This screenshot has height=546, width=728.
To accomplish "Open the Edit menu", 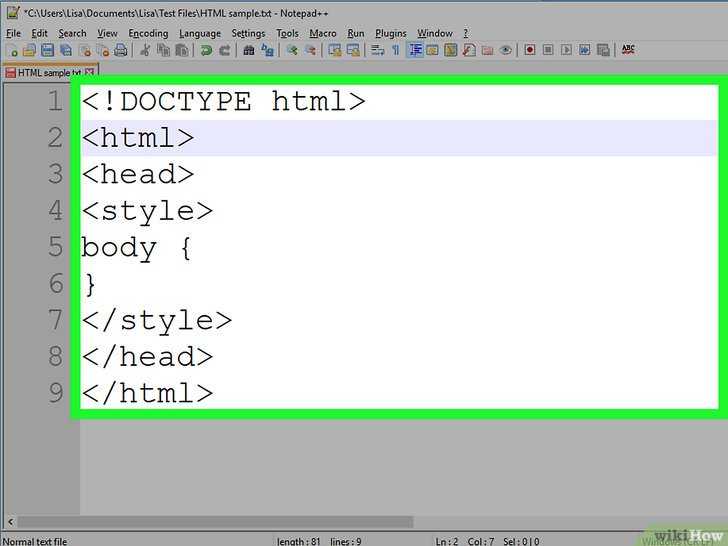I will 39,33.
